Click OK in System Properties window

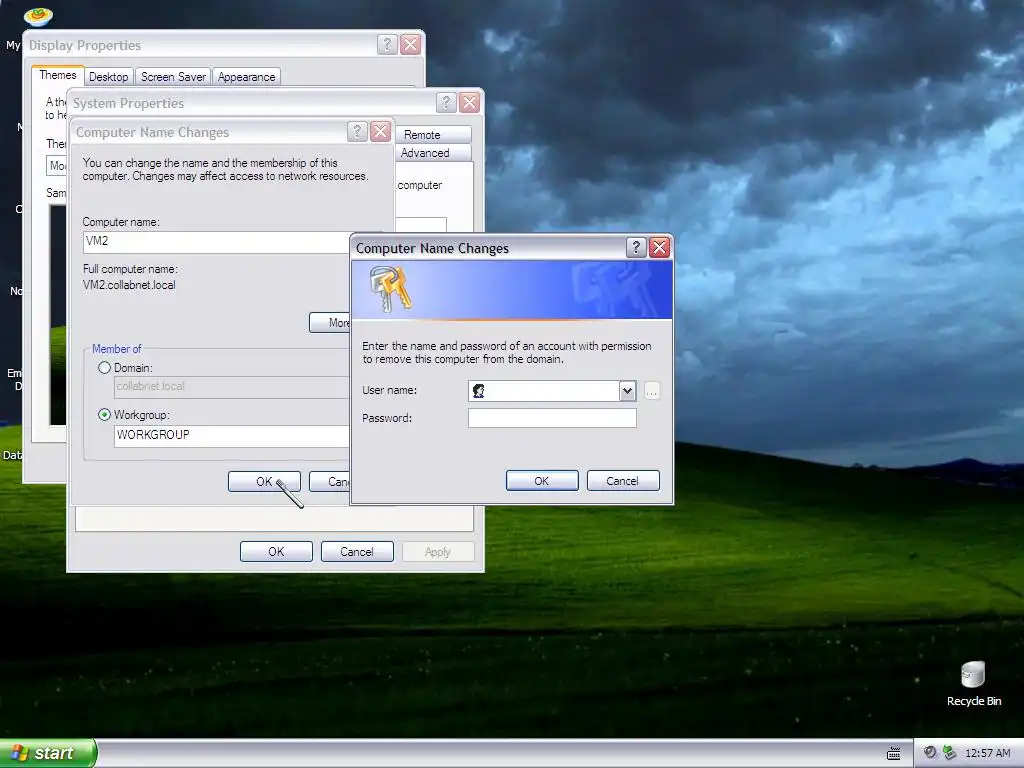[x=276, y=552]
